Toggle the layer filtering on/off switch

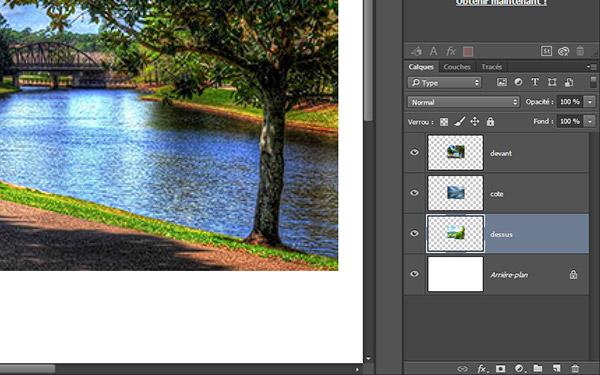tap(593, 82)
